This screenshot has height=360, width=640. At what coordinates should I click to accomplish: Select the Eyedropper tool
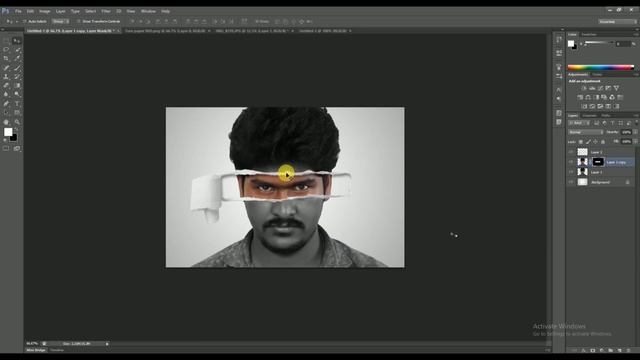[17, 59]
